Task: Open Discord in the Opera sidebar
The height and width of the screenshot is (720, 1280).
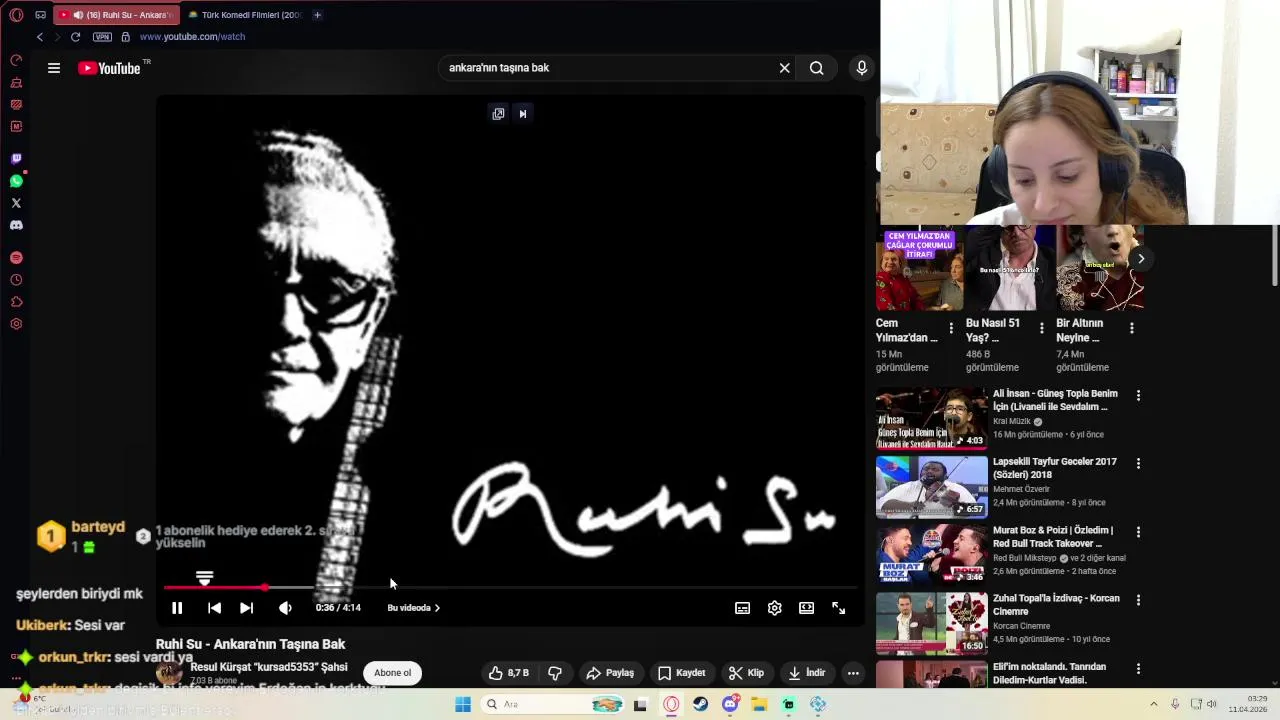Action: 16,225
